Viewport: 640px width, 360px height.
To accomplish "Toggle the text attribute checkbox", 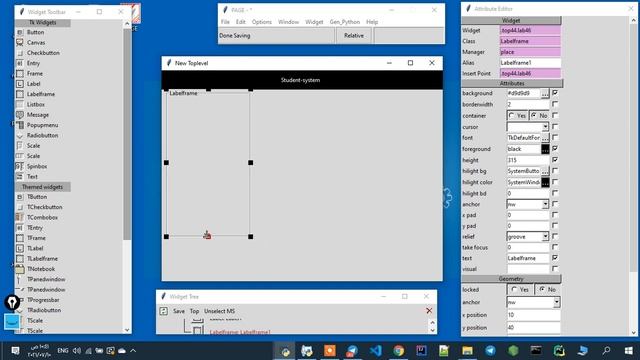I will tap(555, 258).
